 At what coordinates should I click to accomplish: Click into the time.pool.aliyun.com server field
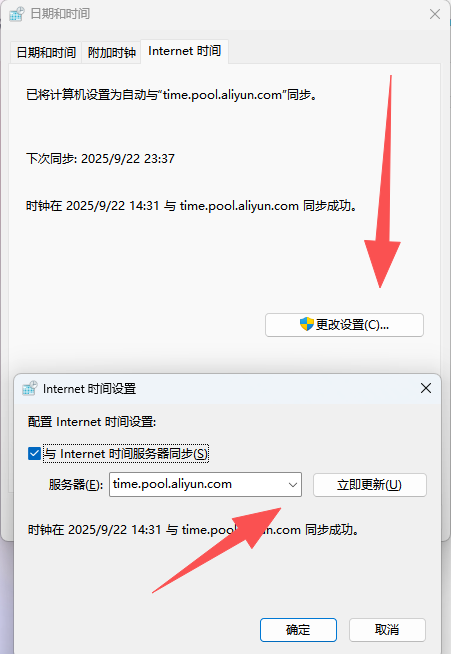coord(198,484)
